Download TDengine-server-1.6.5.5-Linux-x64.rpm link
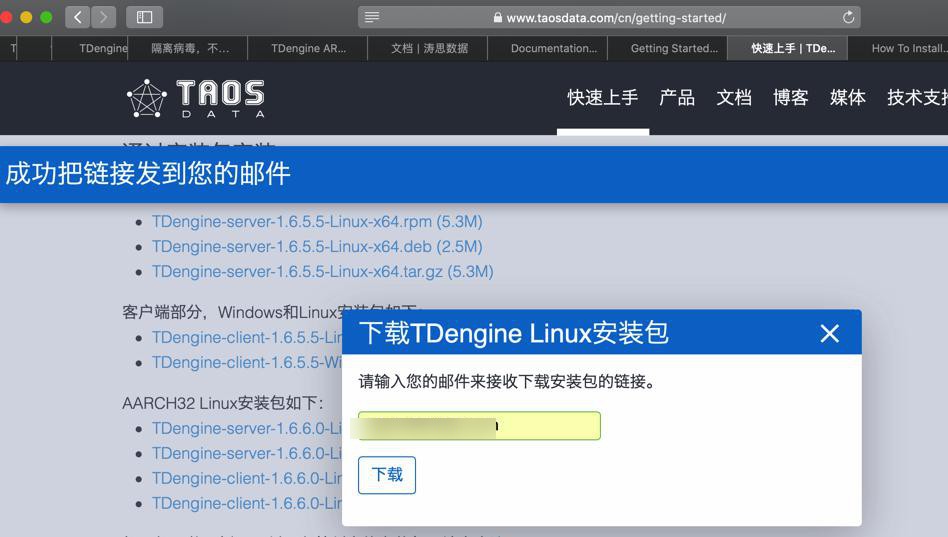Image resolution: width=948 pixels, height=537 pixels. coord(317,222)
